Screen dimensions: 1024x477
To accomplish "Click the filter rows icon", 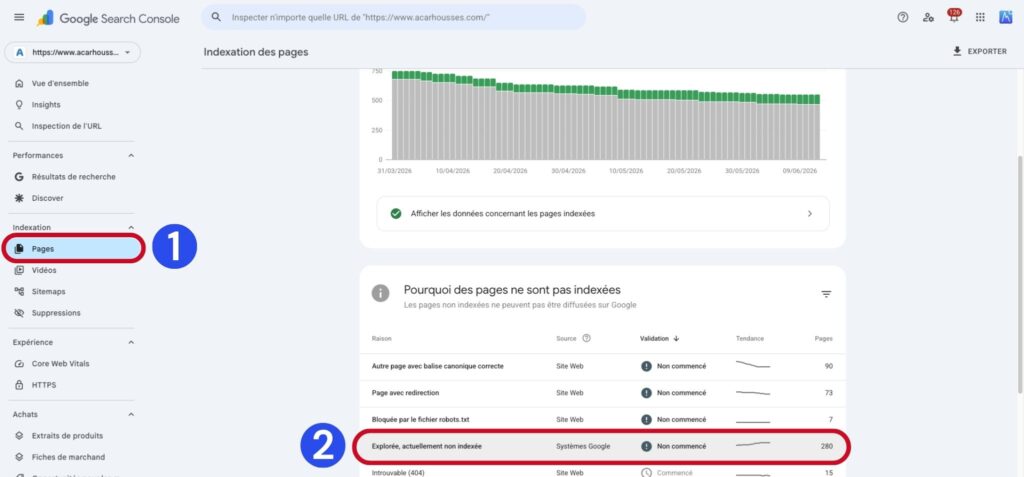I will point(826,294).
